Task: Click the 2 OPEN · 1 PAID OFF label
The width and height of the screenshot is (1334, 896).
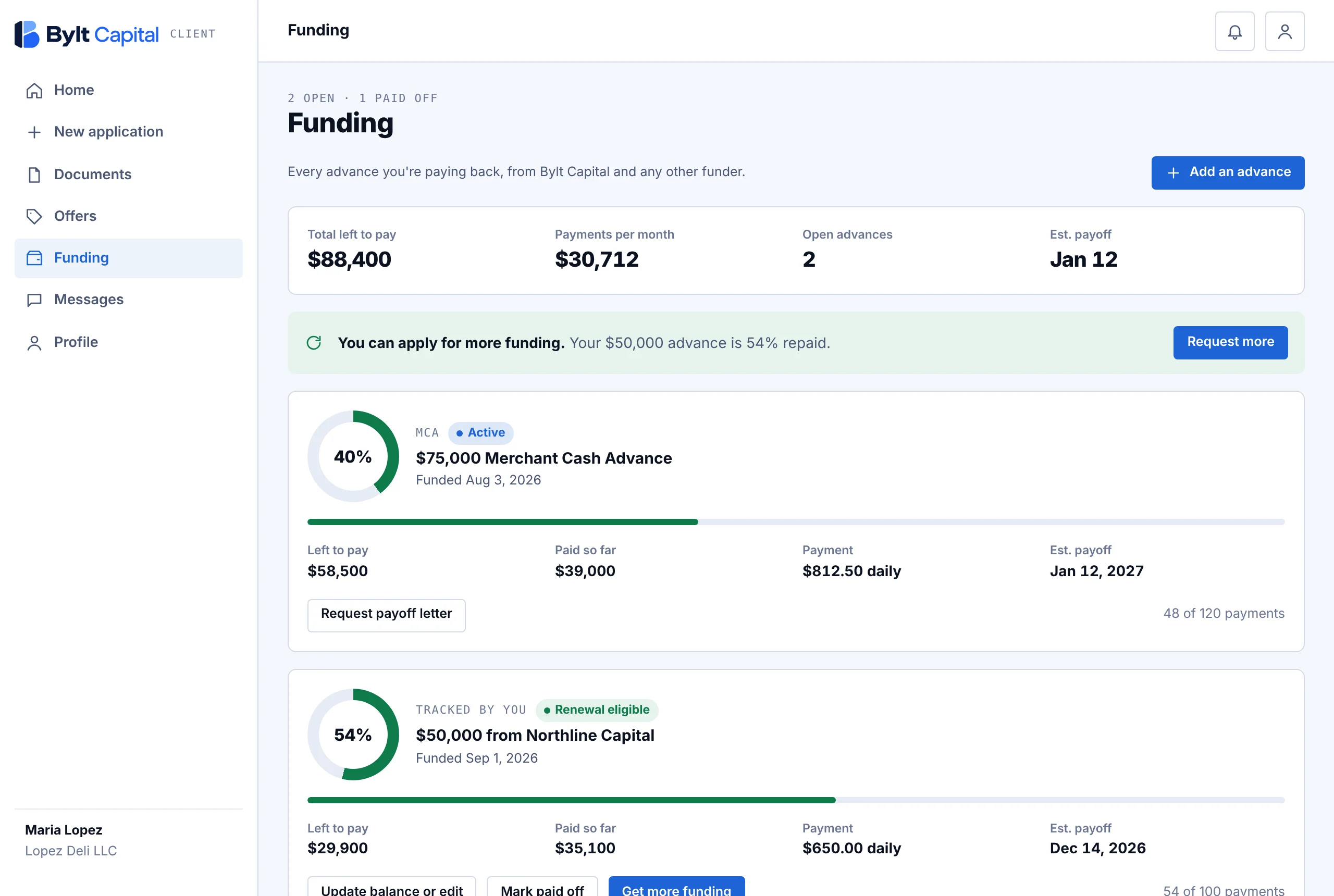Action: point(363,98)
